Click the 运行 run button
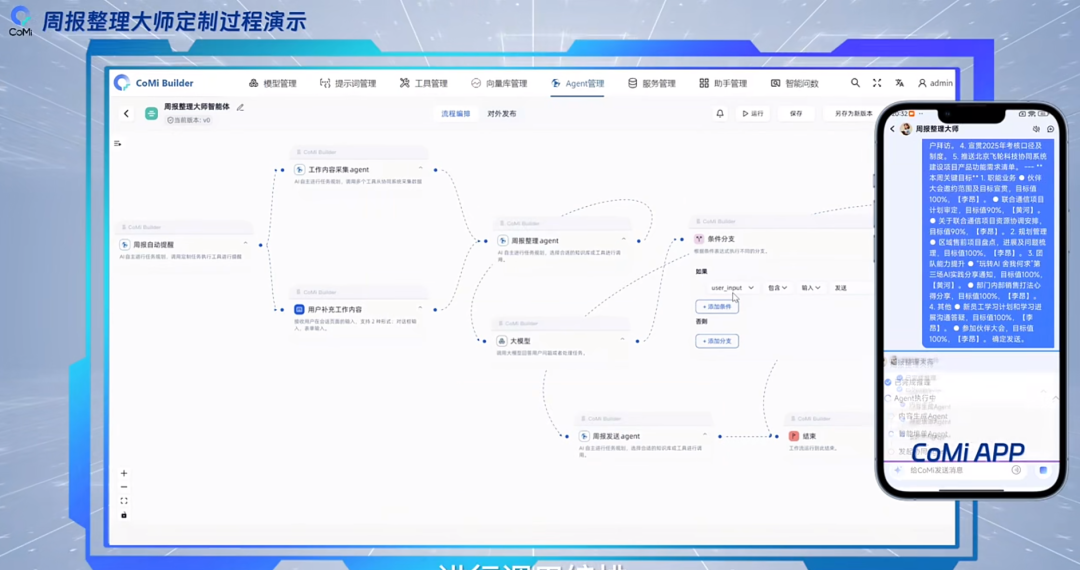Image resolution: width=1080 pixels, height=570 pixels. click(752, 114)
